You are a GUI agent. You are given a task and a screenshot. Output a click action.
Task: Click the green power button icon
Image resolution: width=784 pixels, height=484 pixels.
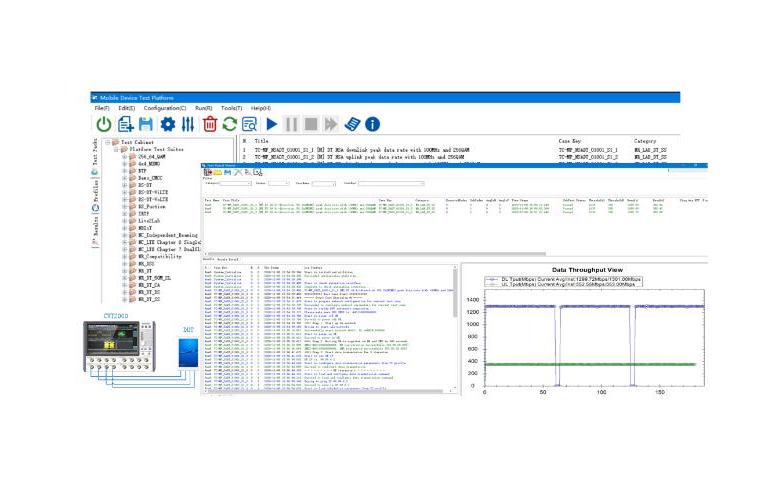point(103,124)
